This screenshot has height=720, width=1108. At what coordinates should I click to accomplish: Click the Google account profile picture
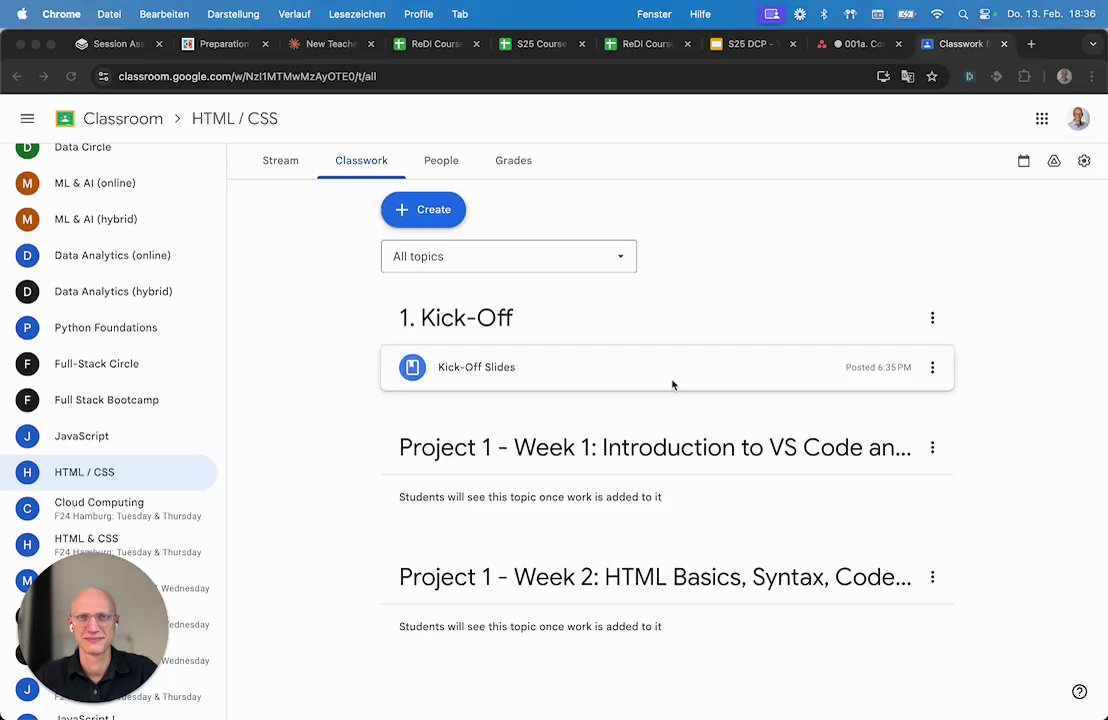(x=1078, y=119)
